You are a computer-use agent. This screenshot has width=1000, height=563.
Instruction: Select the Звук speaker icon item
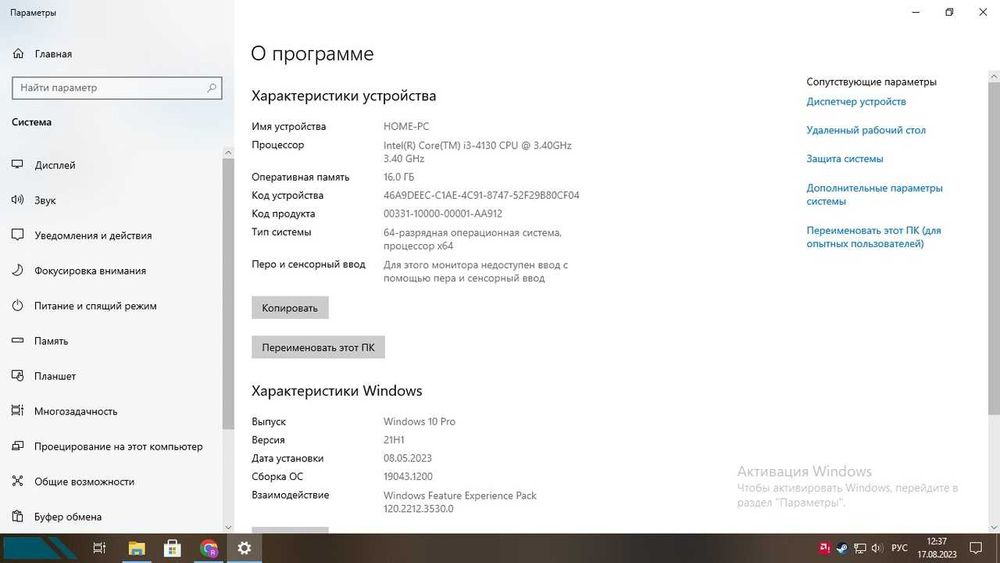[18, 200]
